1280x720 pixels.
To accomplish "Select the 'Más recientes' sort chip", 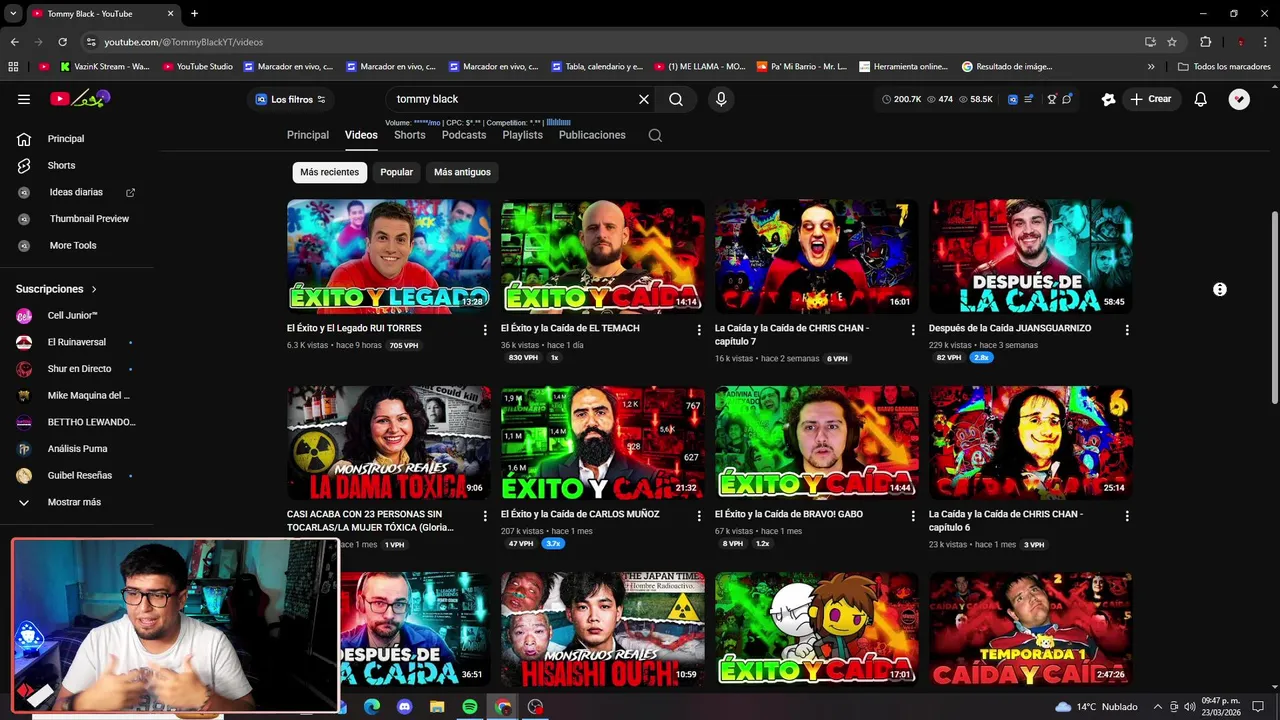I will (x=329, y=172).
